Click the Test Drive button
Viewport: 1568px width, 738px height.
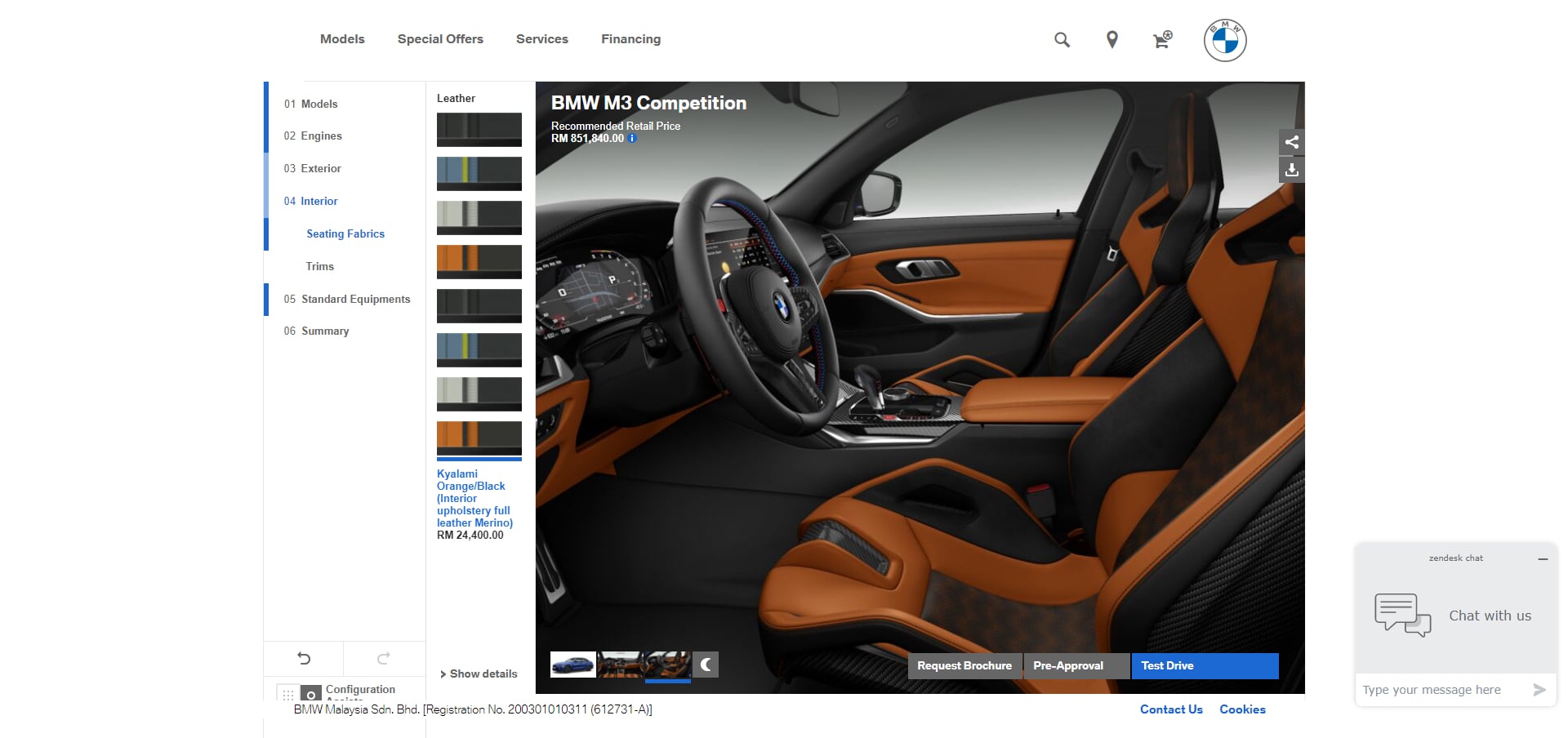(x=1204, y=665)
